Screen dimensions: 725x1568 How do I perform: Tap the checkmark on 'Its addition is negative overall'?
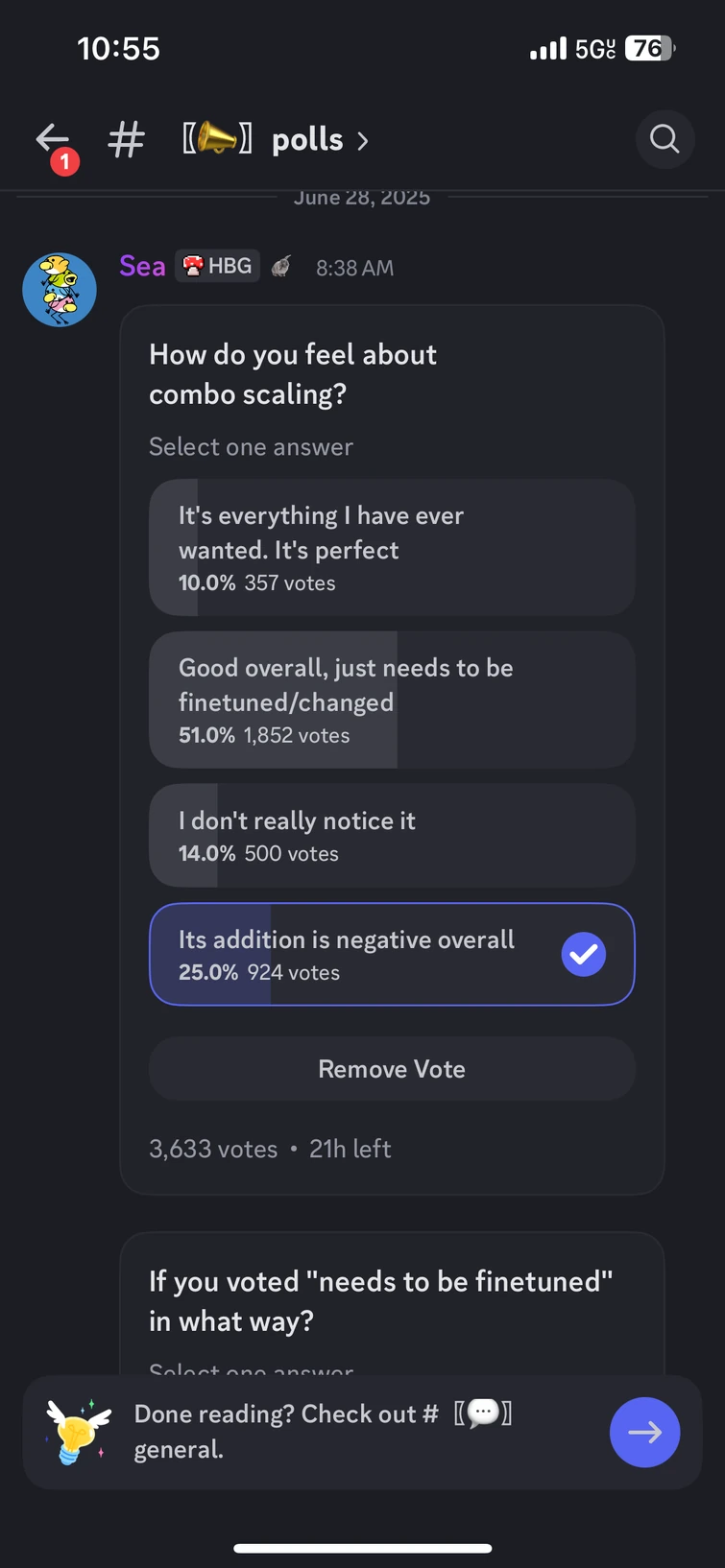click(x=583, y=954)
